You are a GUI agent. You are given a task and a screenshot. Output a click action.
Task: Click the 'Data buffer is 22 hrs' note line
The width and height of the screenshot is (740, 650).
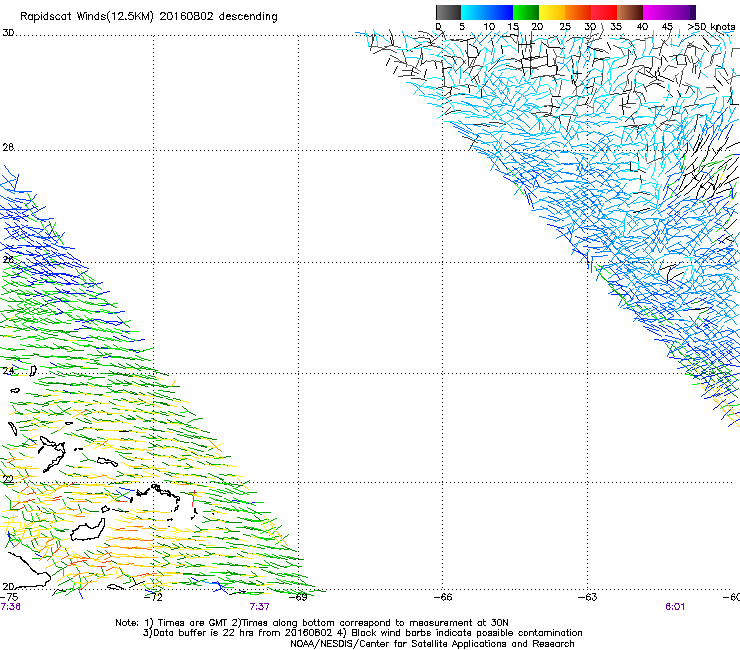pyautogui.click(x=362, y=633)
